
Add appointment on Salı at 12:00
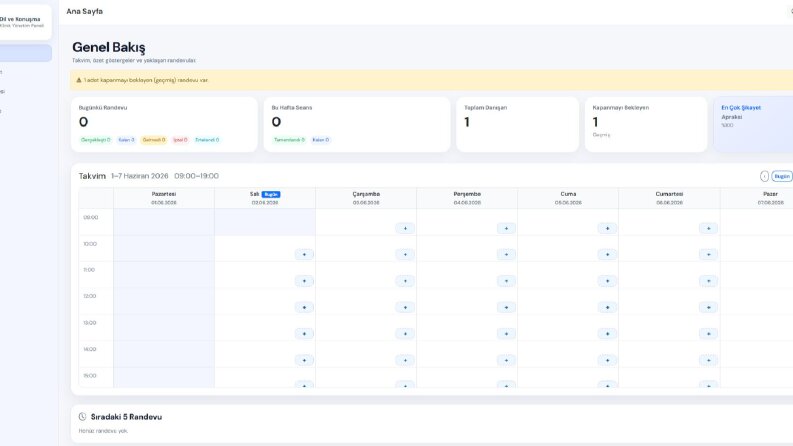point(304,307)
